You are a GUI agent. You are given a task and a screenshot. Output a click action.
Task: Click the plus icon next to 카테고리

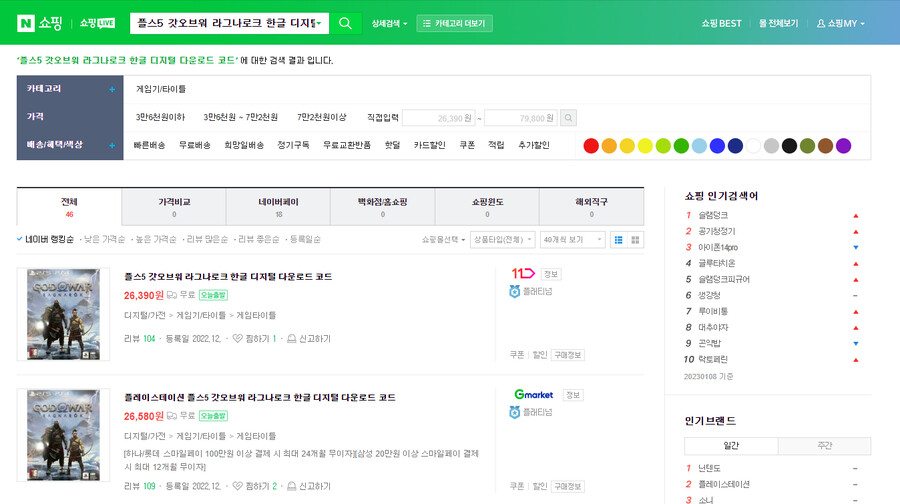point(112,90)
